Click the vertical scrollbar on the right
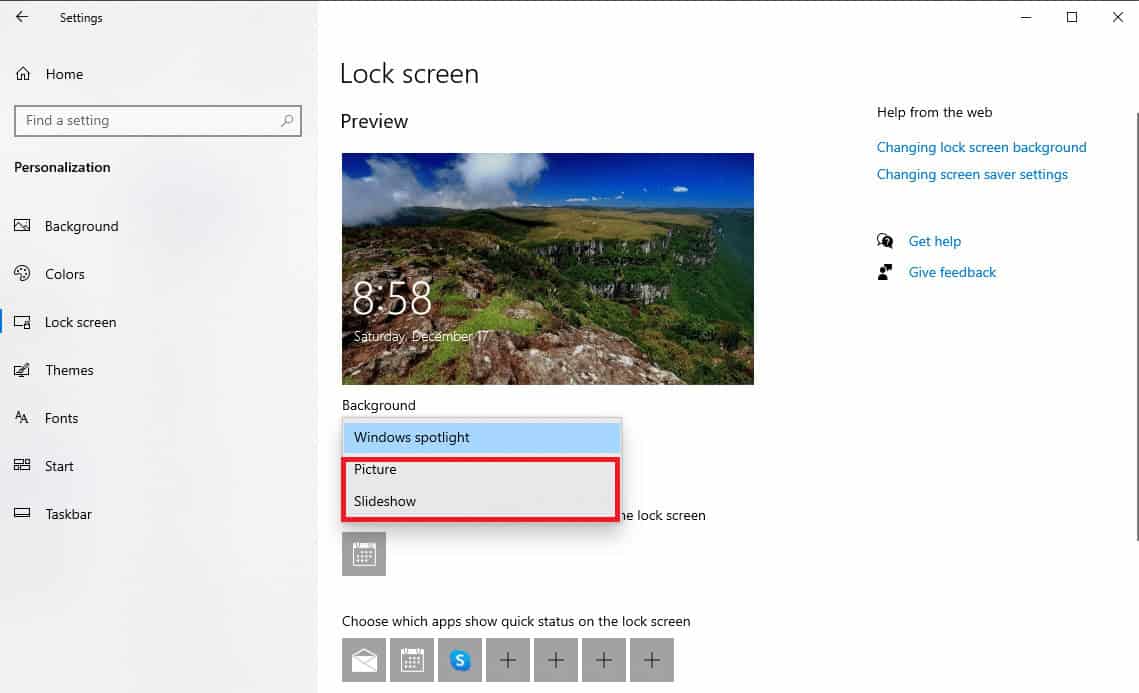This screenshot has width=1139, height=693. coord(1136,327)
